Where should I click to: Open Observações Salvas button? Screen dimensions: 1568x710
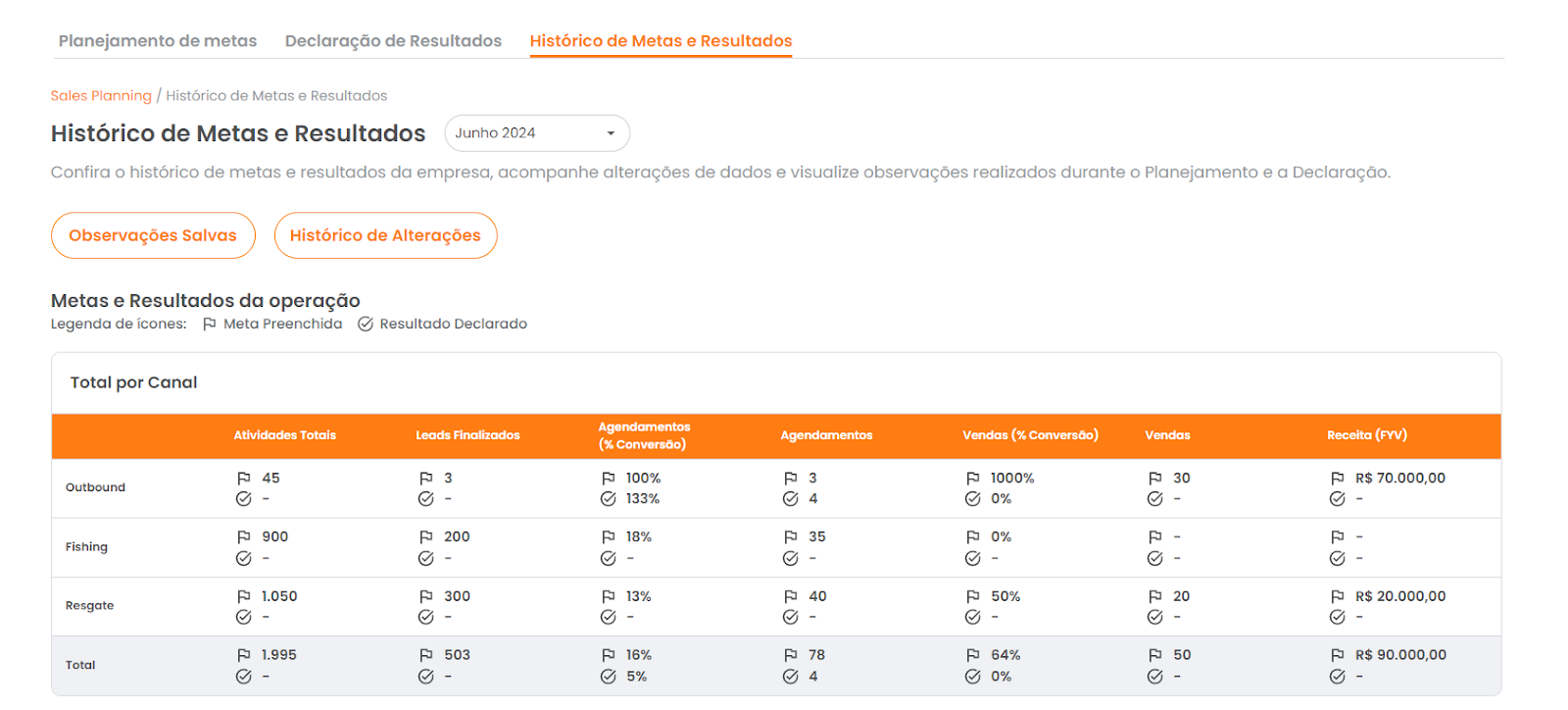coord(153,235)
